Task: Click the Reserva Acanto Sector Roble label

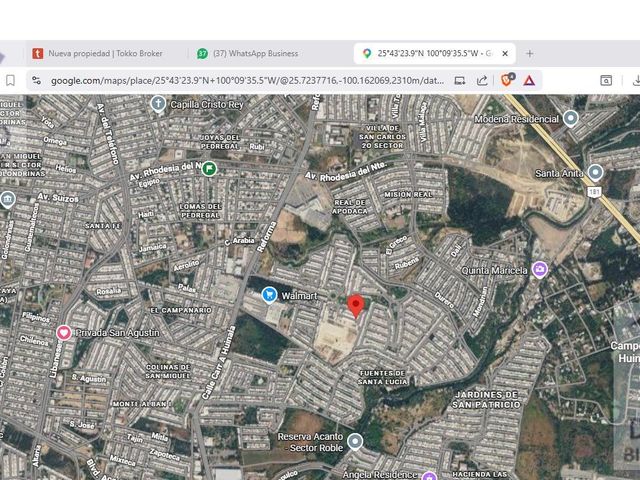Action: [311, 442]
